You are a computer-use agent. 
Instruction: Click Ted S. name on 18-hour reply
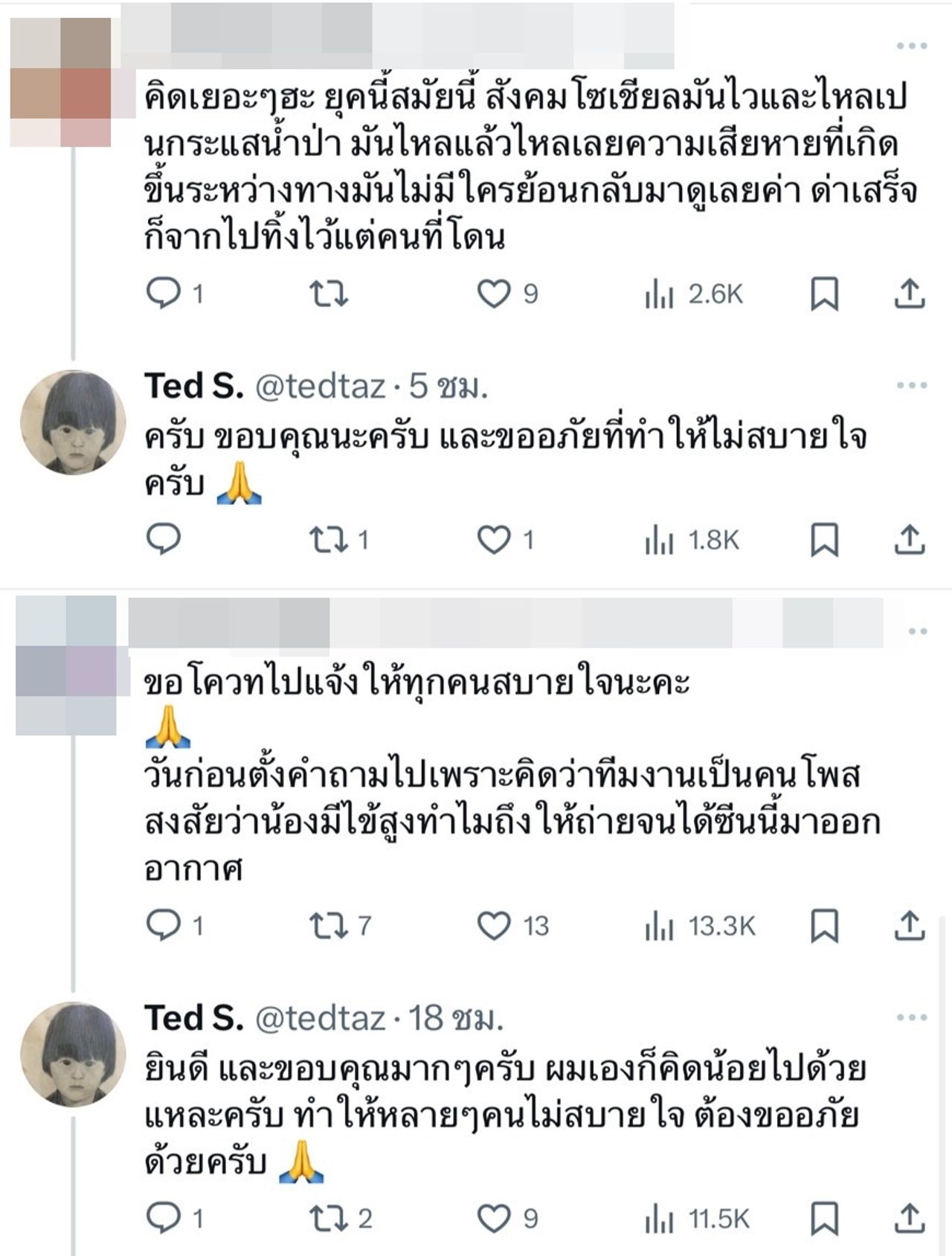[x=193, y=1018]
